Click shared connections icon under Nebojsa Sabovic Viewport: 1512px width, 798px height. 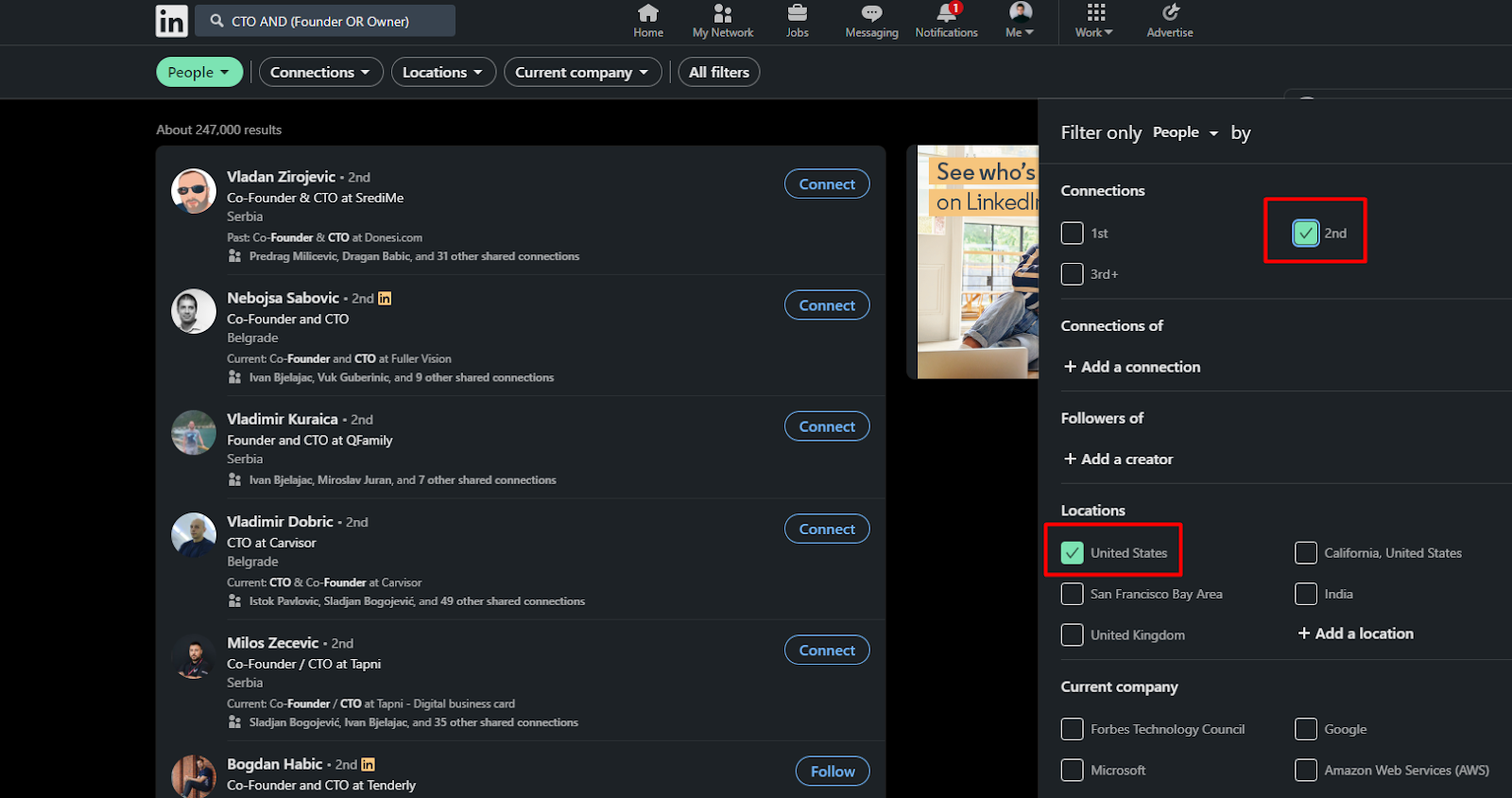(234, 377)
